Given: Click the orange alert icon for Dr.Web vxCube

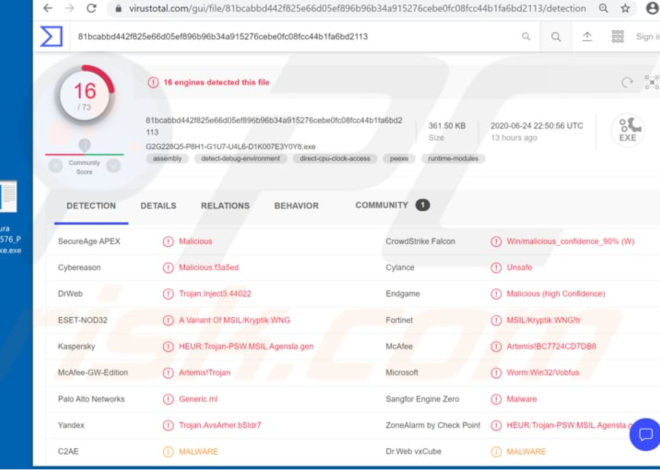Looking at the screenshot, I should click(x=496, y=452).
